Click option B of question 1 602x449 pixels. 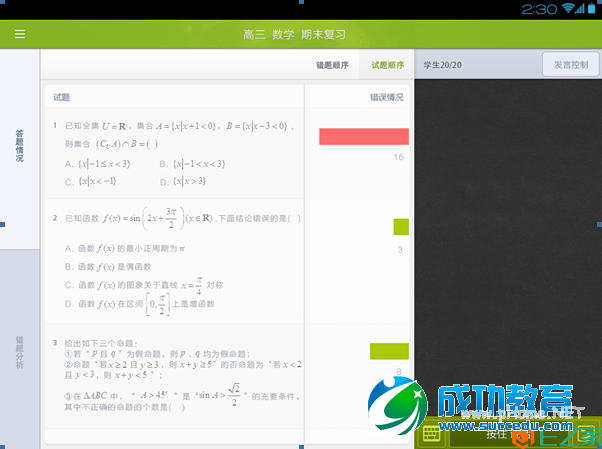click(192, 164)
